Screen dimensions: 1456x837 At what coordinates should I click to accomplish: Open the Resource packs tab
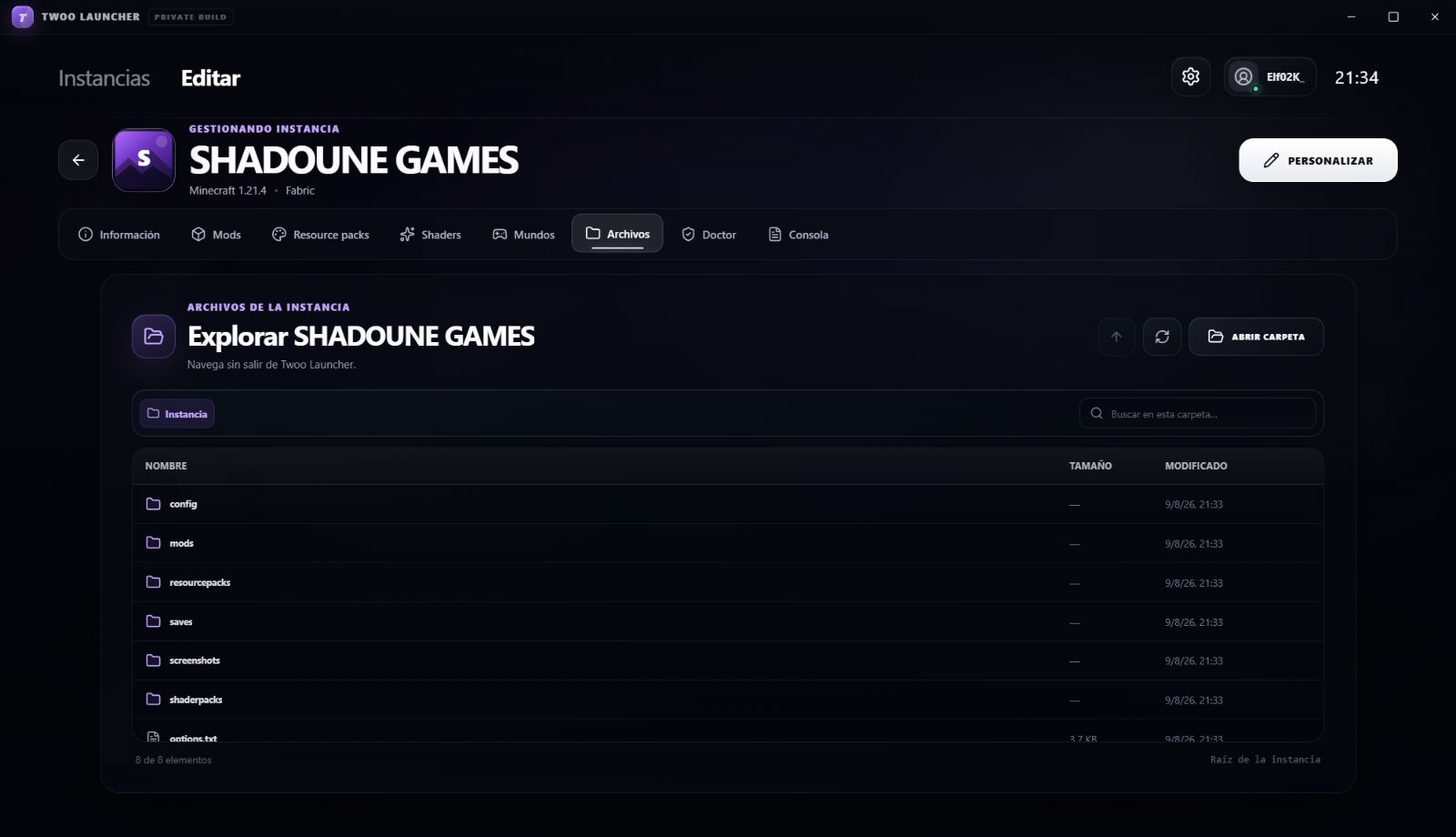320,235
